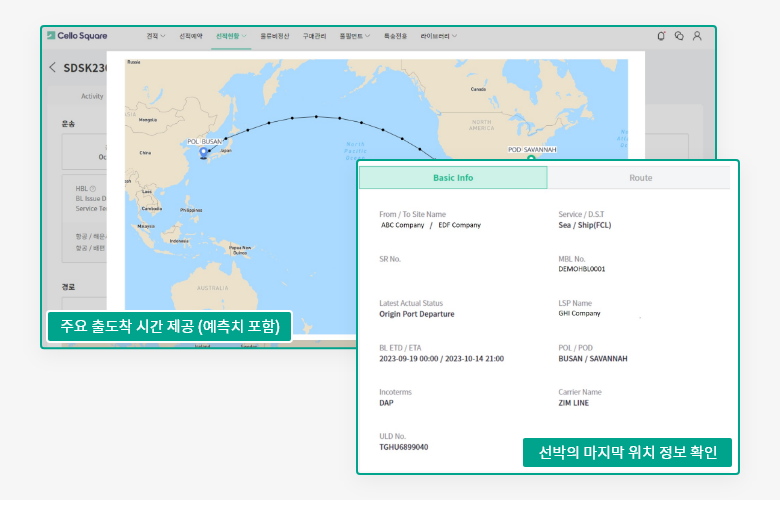Switch to the Basic Info tab
The width and height of the screenshot is (780, 511).
pyautogui.click(x=453, y=178)
